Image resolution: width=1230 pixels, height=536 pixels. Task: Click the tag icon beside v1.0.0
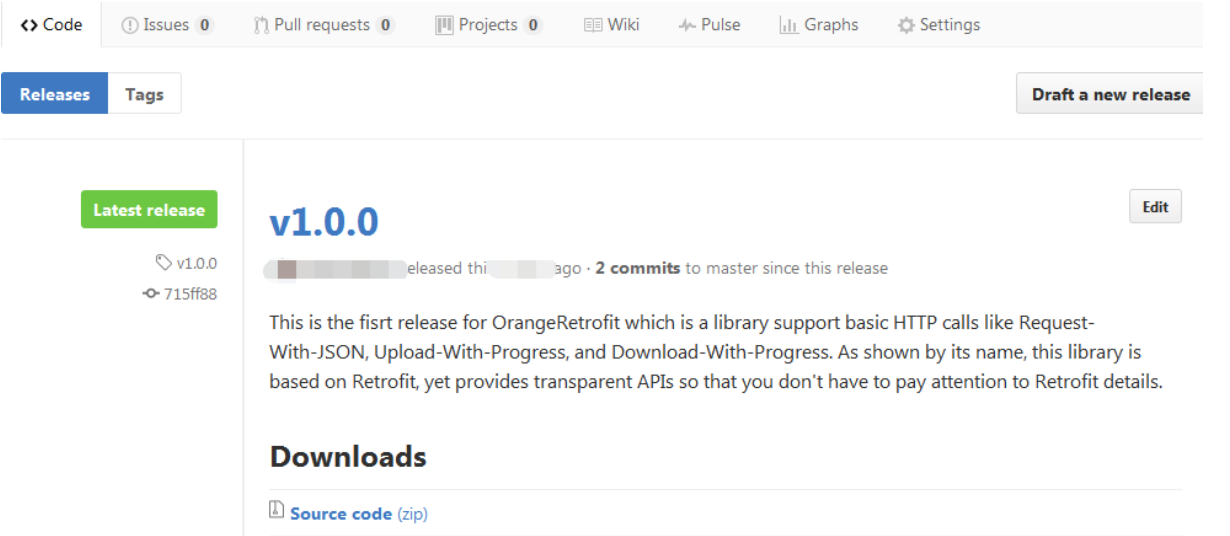coord(164,263)
